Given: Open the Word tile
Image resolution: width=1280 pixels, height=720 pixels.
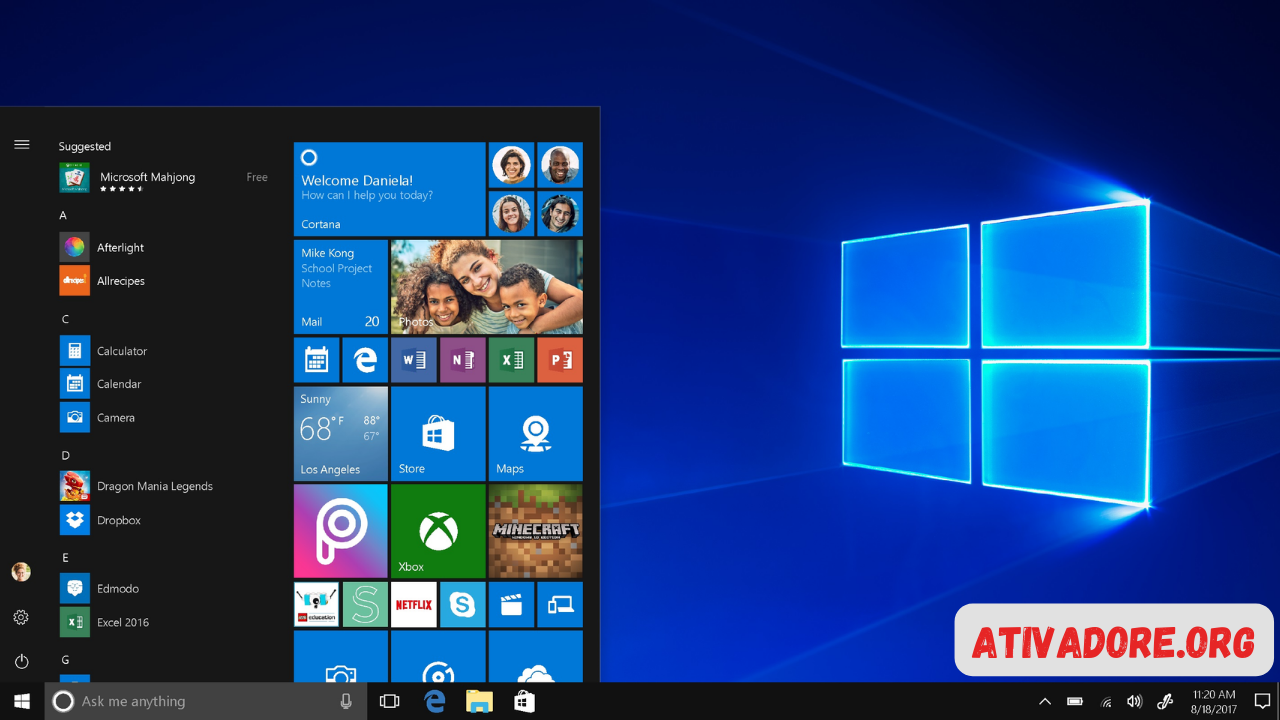Looking at the screenshot, I should pyautogui.click(x=414, y=360).
